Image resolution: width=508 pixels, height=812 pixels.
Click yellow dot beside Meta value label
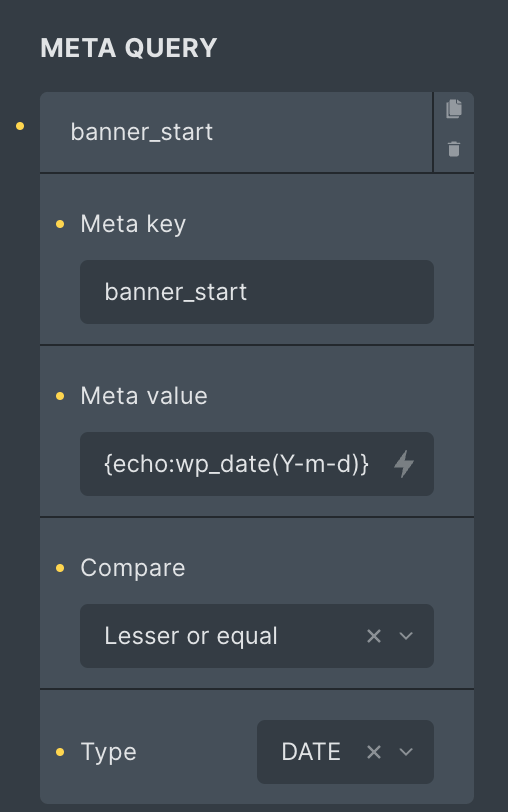[x=60, y=396]
